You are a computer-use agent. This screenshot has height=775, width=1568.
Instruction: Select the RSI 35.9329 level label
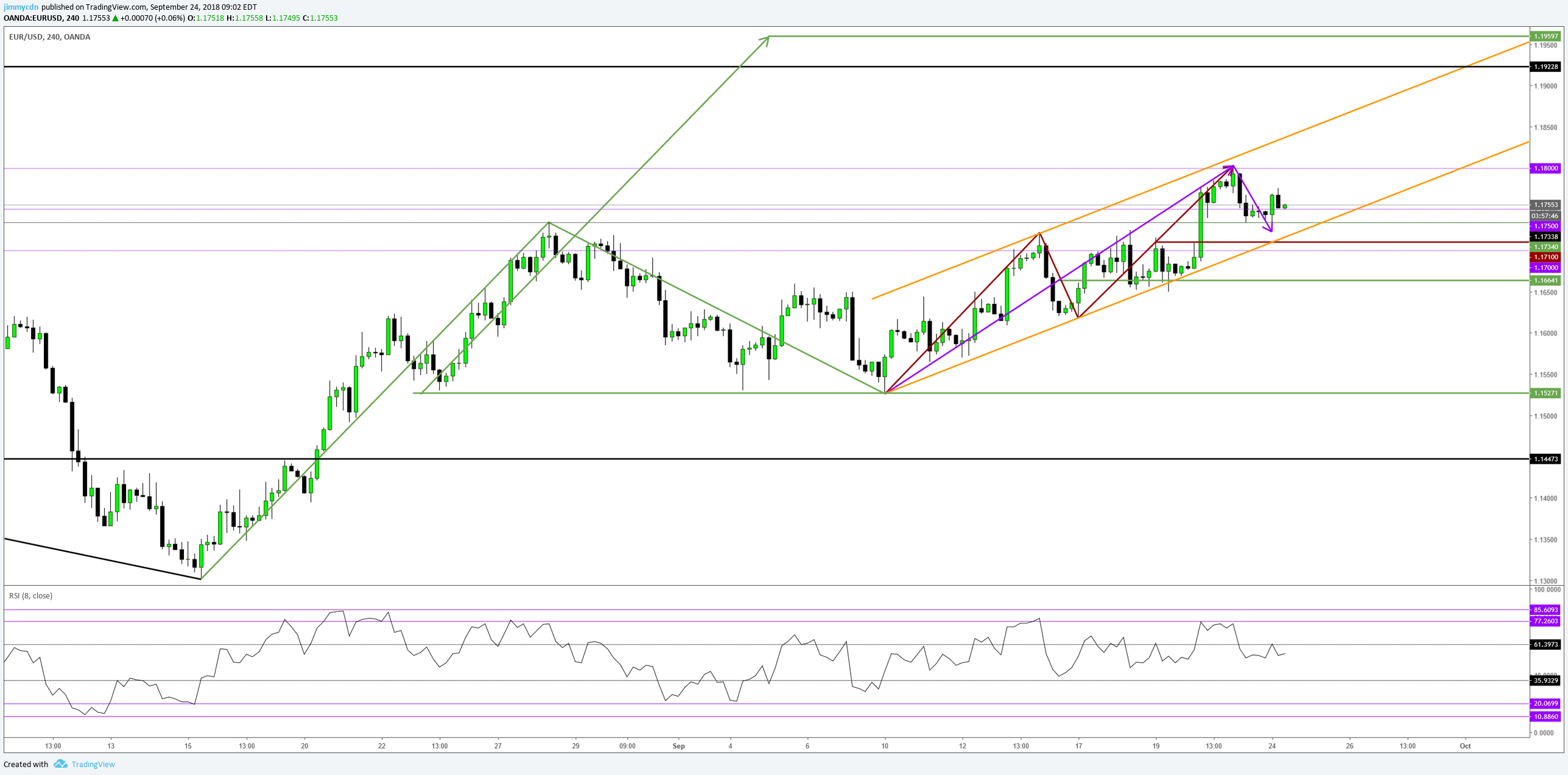tap(1545, 680)
